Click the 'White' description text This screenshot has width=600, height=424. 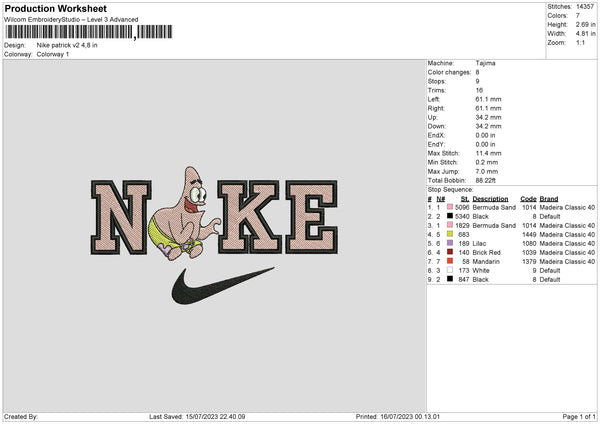[481, 271]
